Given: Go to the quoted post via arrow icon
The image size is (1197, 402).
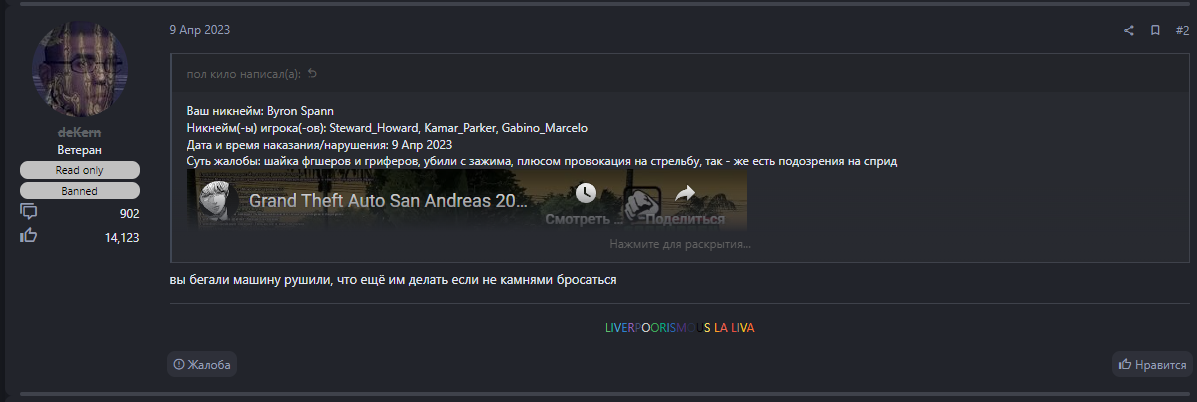Looking at the screenshot, I should (311, 74).
